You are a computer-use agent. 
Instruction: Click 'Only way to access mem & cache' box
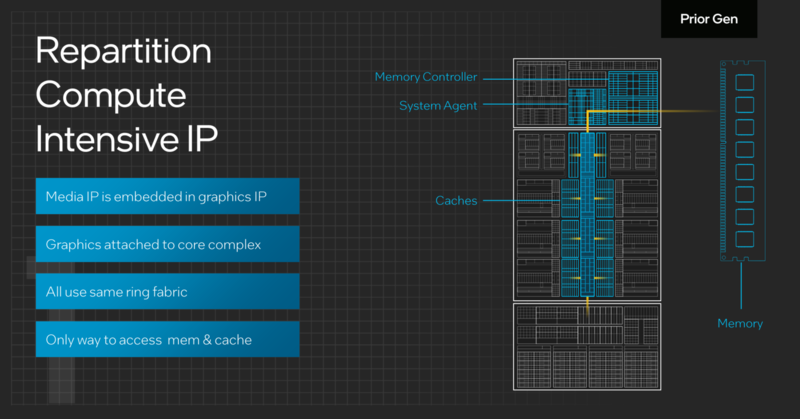pyautogui.click(x=167, y=339)
